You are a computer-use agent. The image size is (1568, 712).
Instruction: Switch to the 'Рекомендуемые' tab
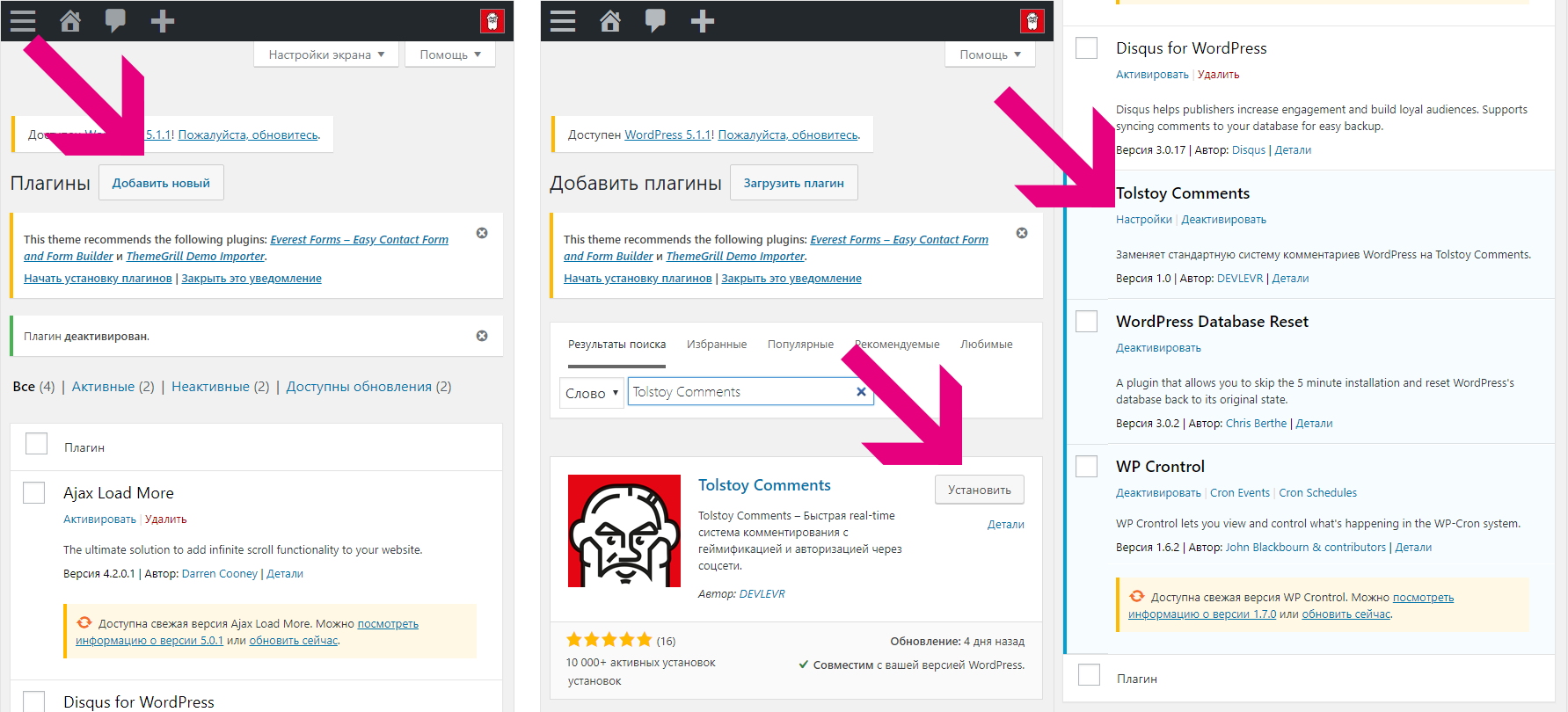pyautogui.click(x=897, y=345)
